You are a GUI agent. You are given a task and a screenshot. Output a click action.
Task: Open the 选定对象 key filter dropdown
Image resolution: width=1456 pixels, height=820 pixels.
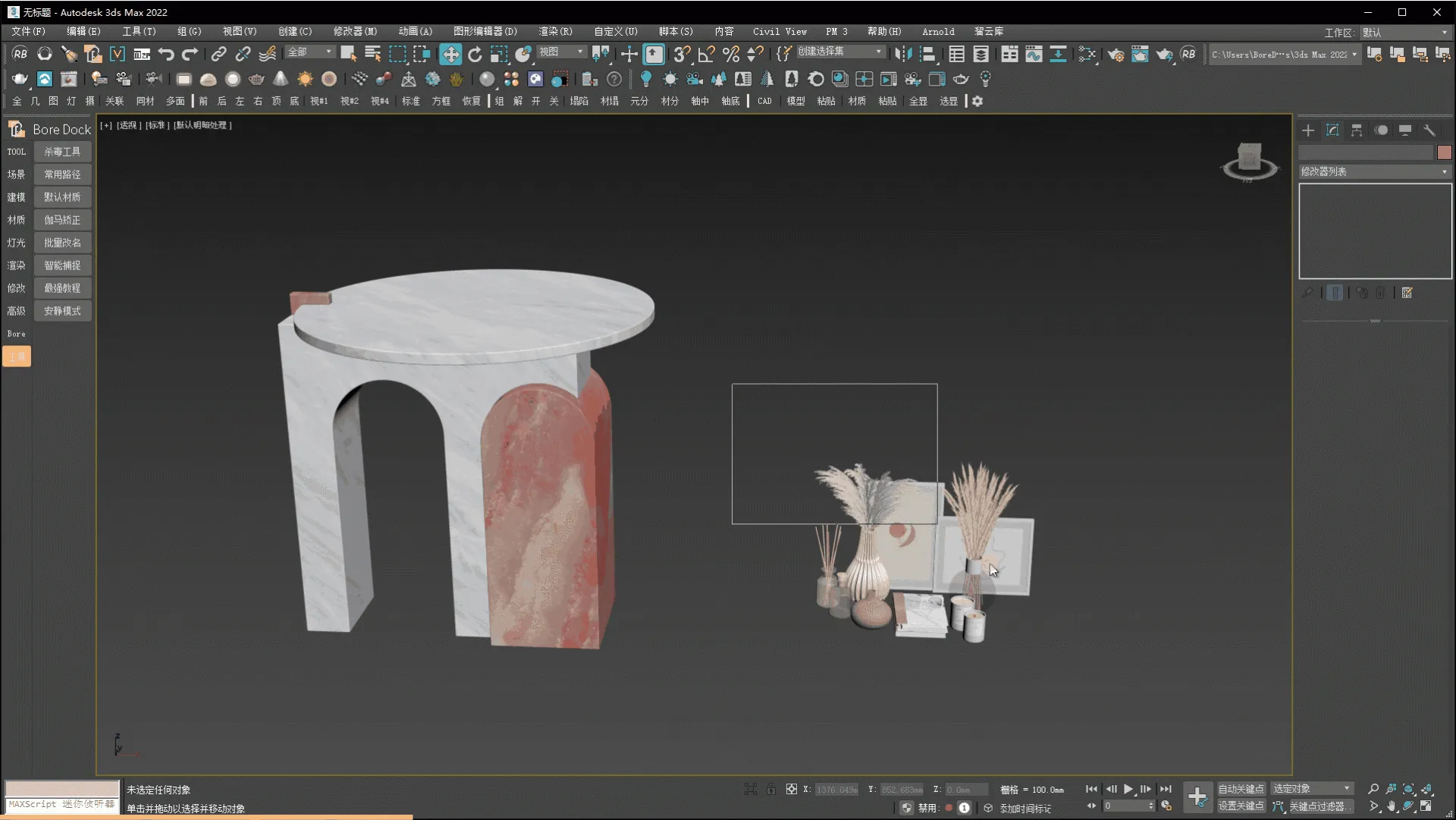1312,789
